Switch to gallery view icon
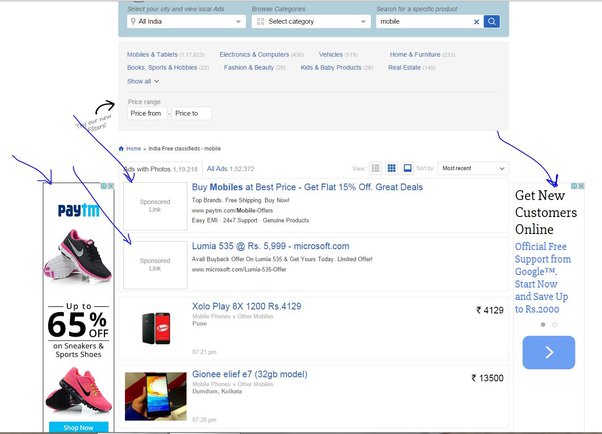This screenshot has height=434, width=602. coord(407,168)
